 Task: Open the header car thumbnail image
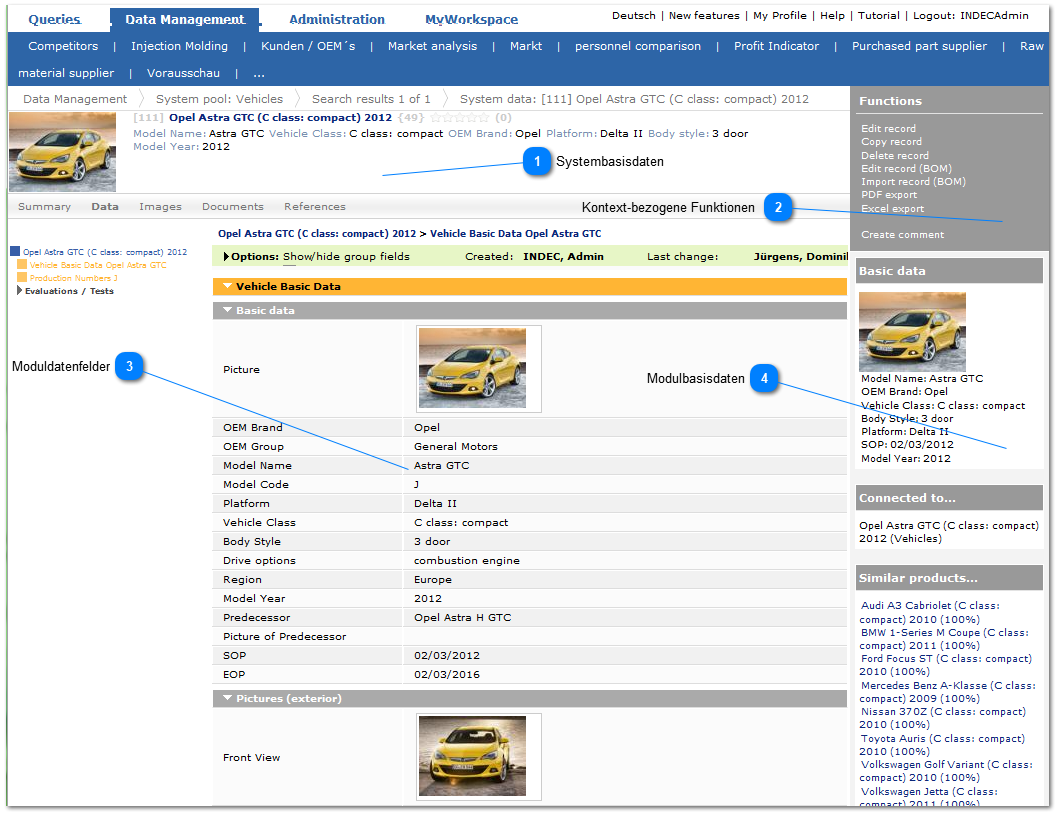click(x=62, y=152)
